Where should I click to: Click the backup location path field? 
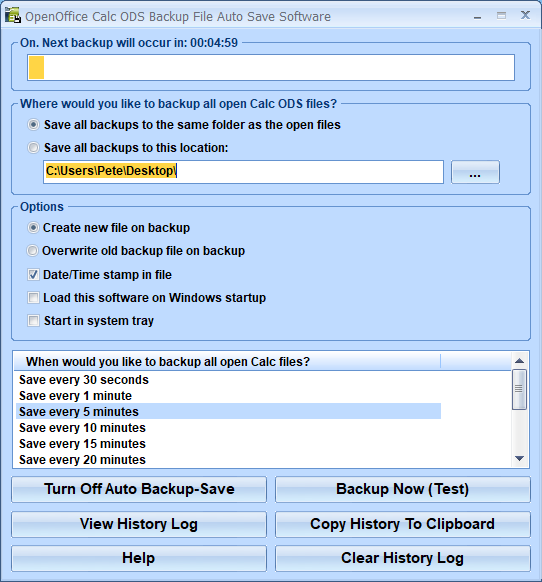click(243, 171)
